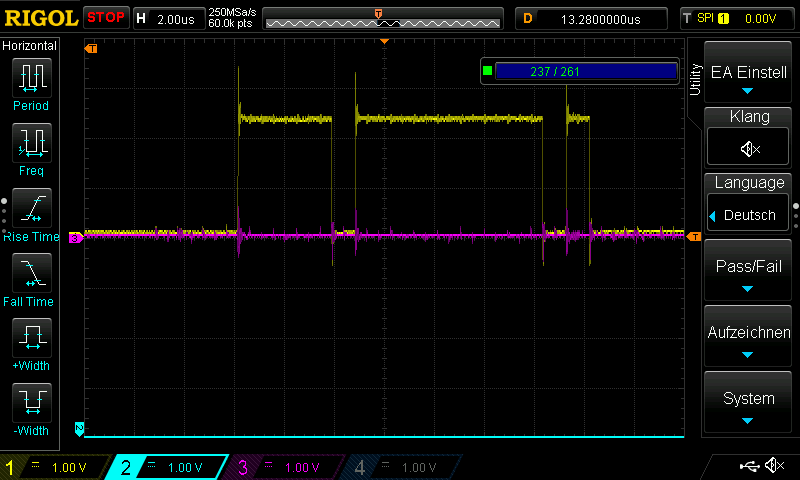Click the RIGOL logo
The width and height of the screenshot is (800, 480).
(40, 18)
